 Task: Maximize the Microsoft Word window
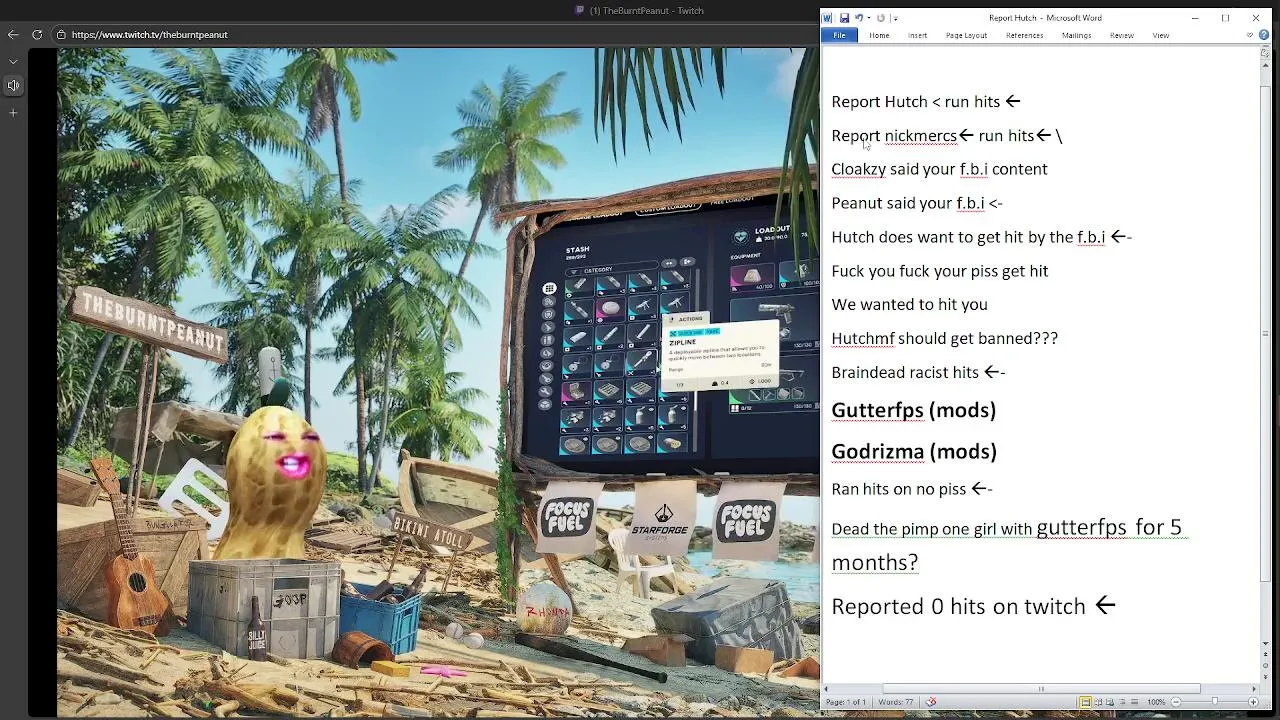tap(1225, 18)
